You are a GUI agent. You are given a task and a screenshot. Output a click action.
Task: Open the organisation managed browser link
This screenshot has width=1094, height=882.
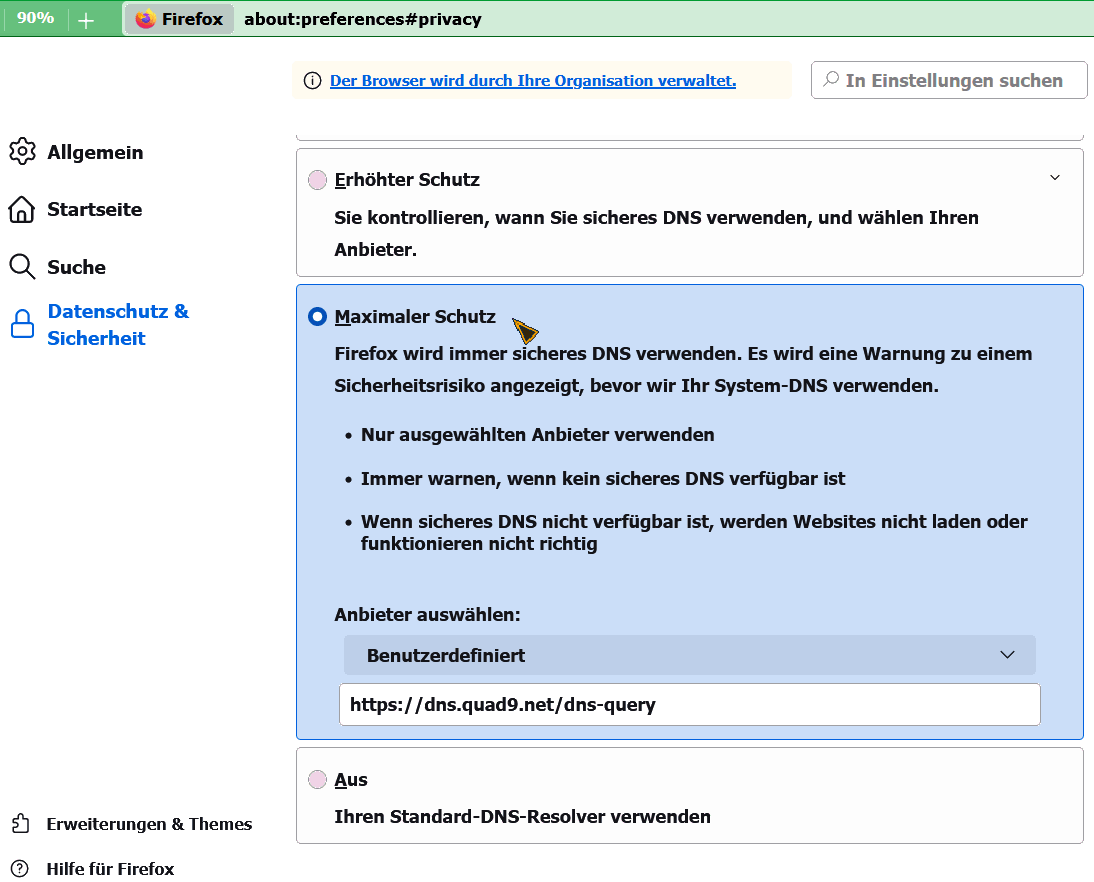(532, 81)
